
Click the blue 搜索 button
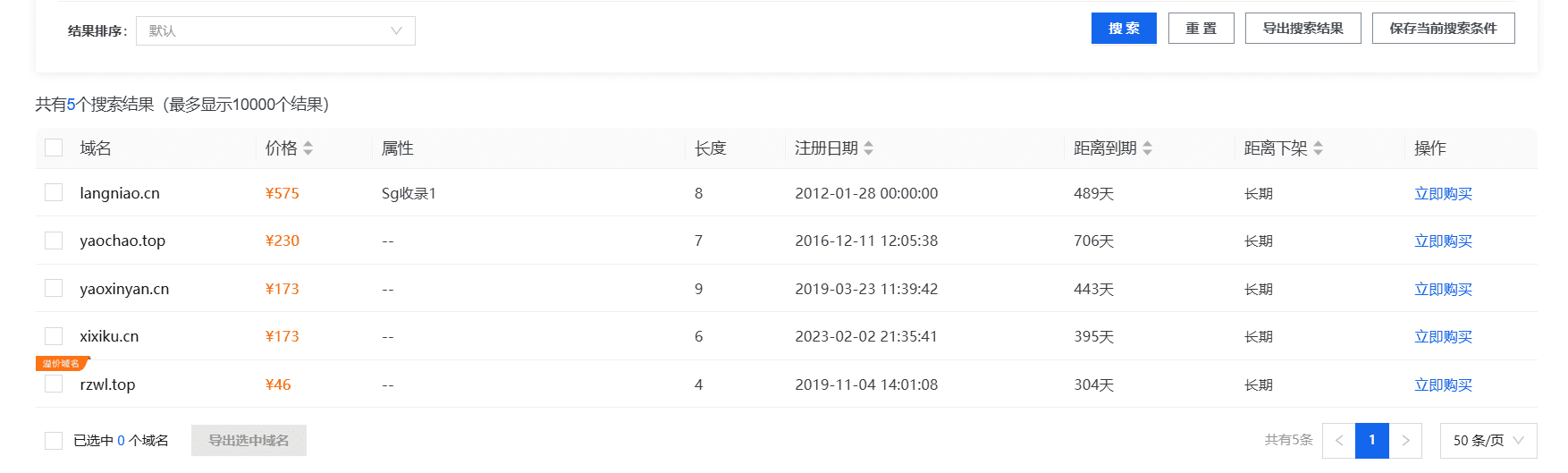click(x=1124, y=29)
